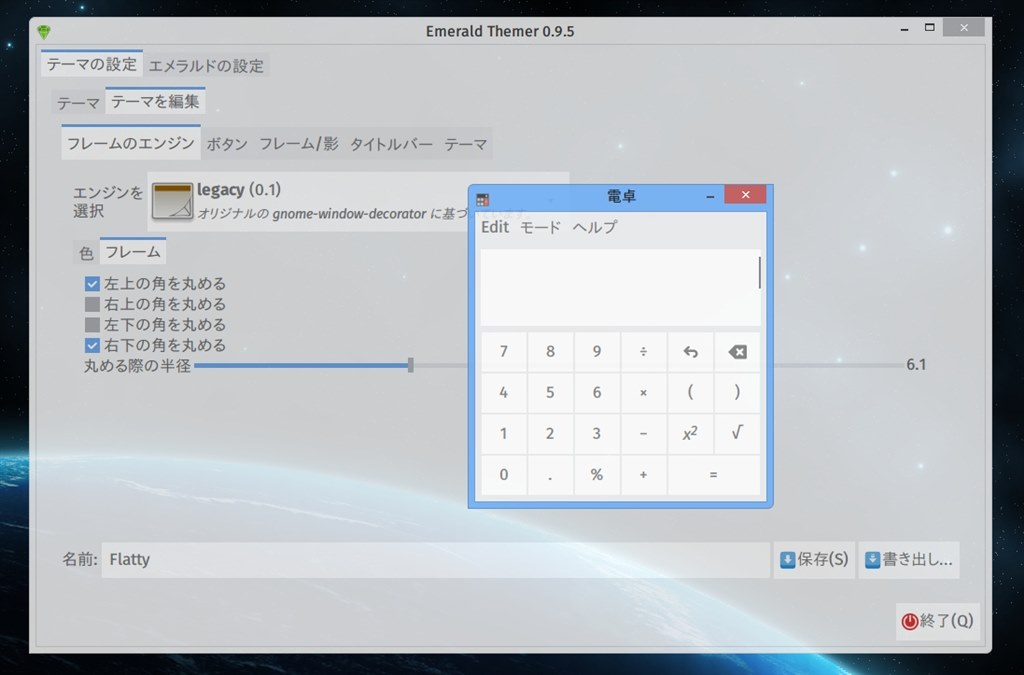Image resolution: width=1024 pixels, height=675 pixels.
Task: Click the equals key in calculator
Action: click(x=714, y=475)
